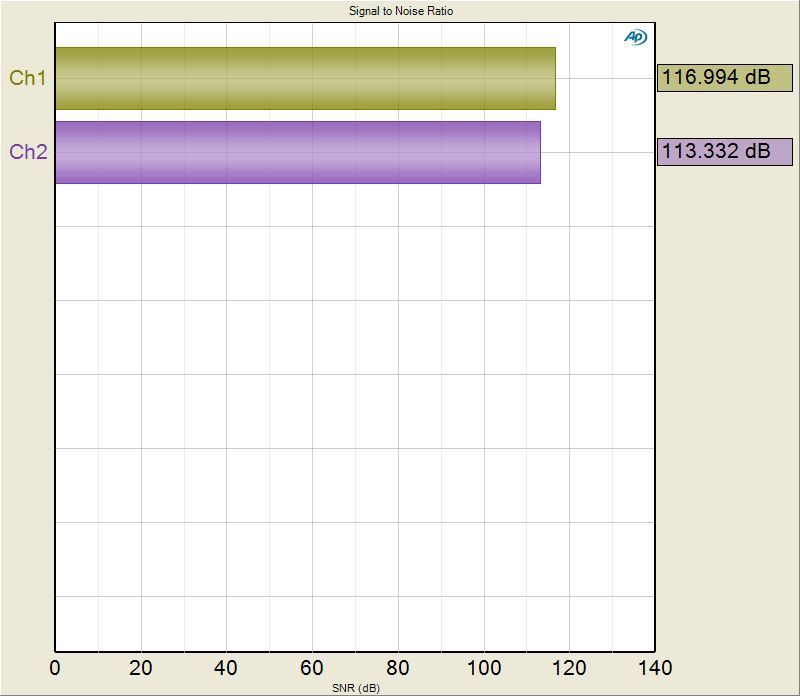Viewport: 800px width, 696px height.
Task: Click the 40 axis tick label
Action: (x=226, y=668)
